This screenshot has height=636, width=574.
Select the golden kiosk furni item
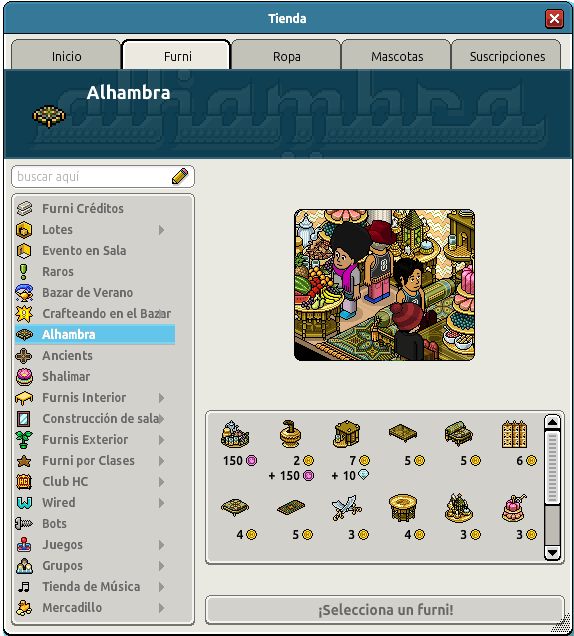point(346,434)
